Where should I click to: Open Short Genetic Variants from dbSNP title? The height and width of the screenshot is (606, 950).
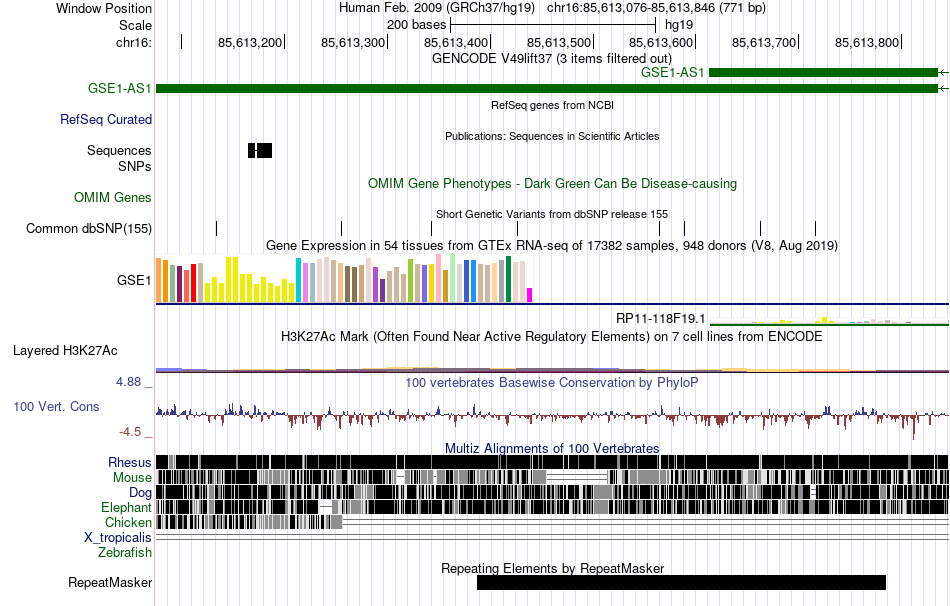(552, 215)
